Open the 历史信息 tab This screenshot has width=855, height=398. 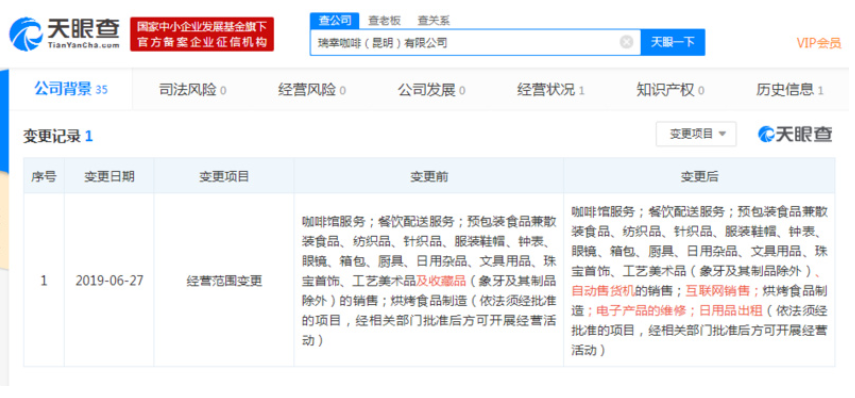coord(790,90)
